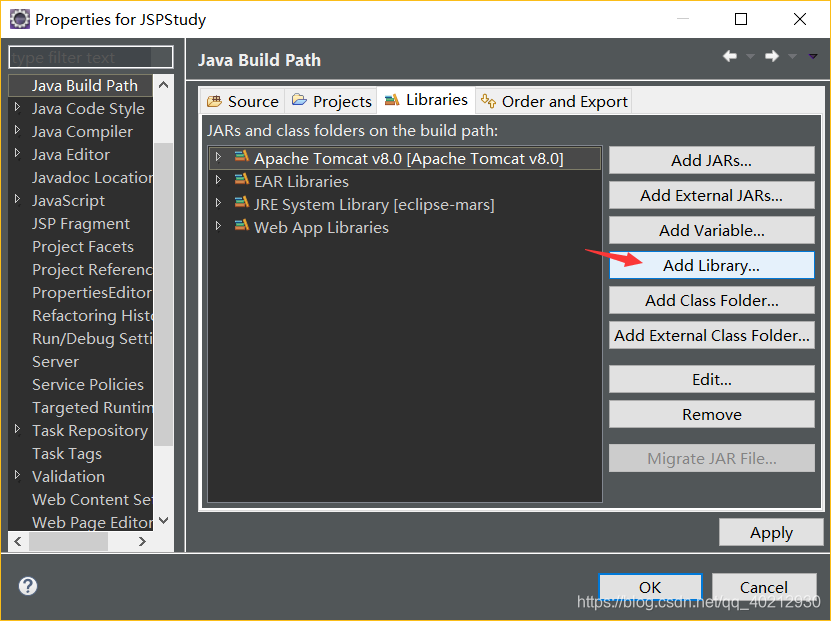Screen dimensions: 831x621
Task: Click the Add Variable... button
Action: (711, 230)
